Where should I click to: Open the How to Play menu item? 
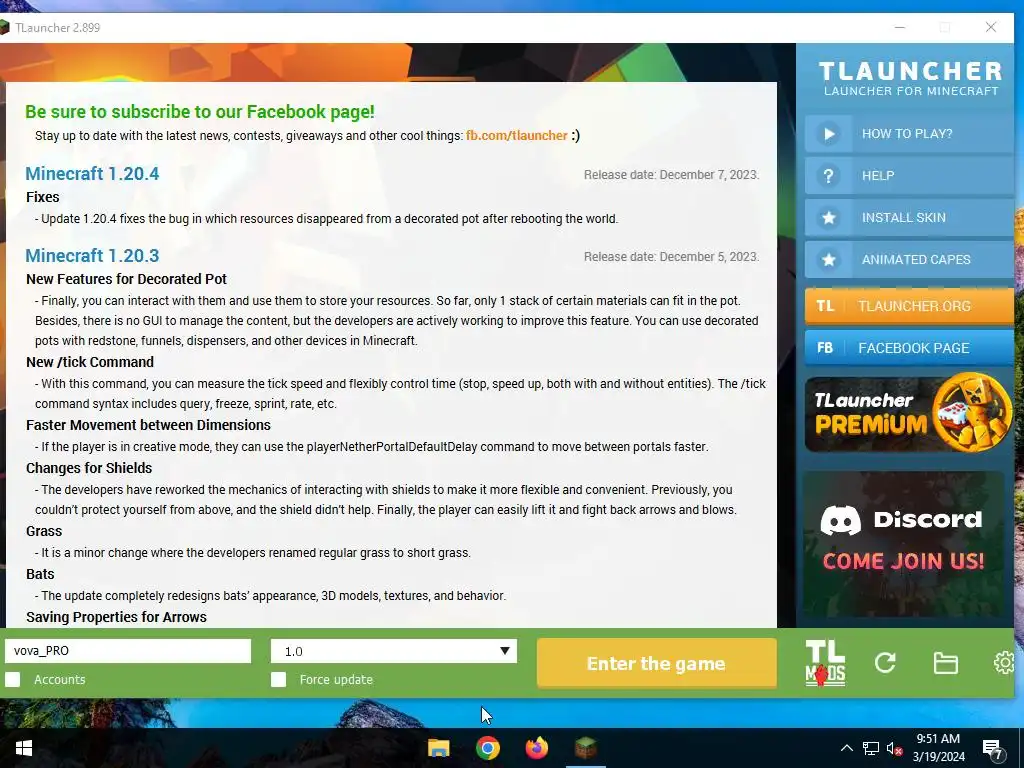(x=909, y=134)
